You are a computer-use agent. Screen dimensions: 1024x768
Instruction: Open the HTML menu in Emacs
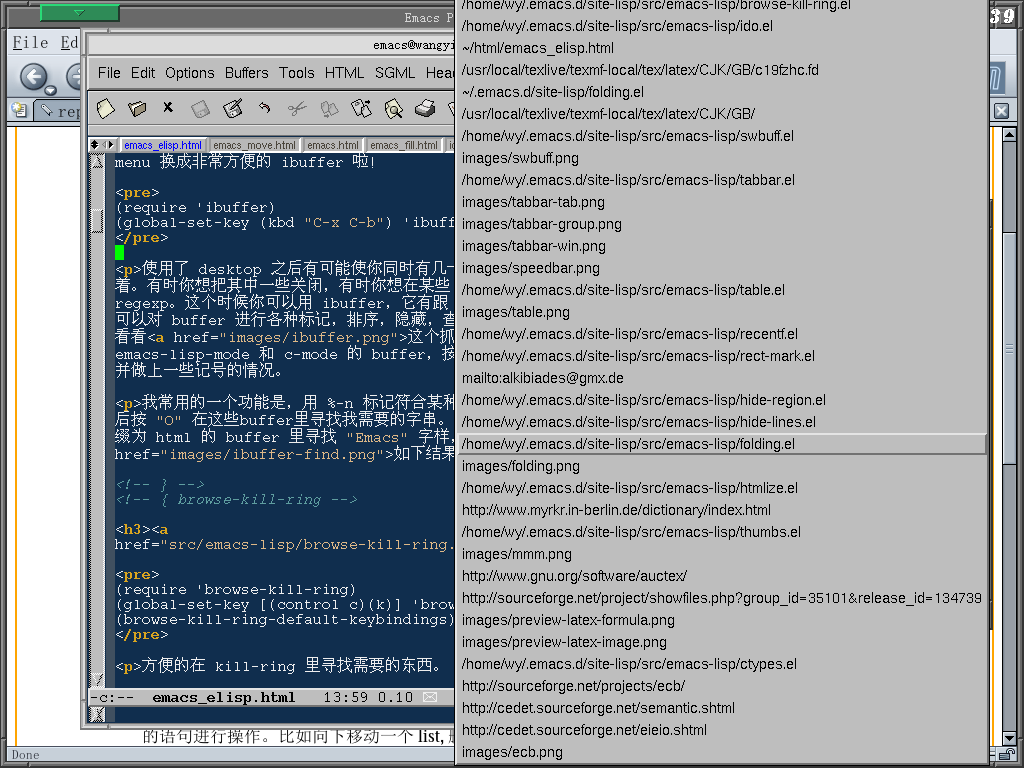[344, 72]
